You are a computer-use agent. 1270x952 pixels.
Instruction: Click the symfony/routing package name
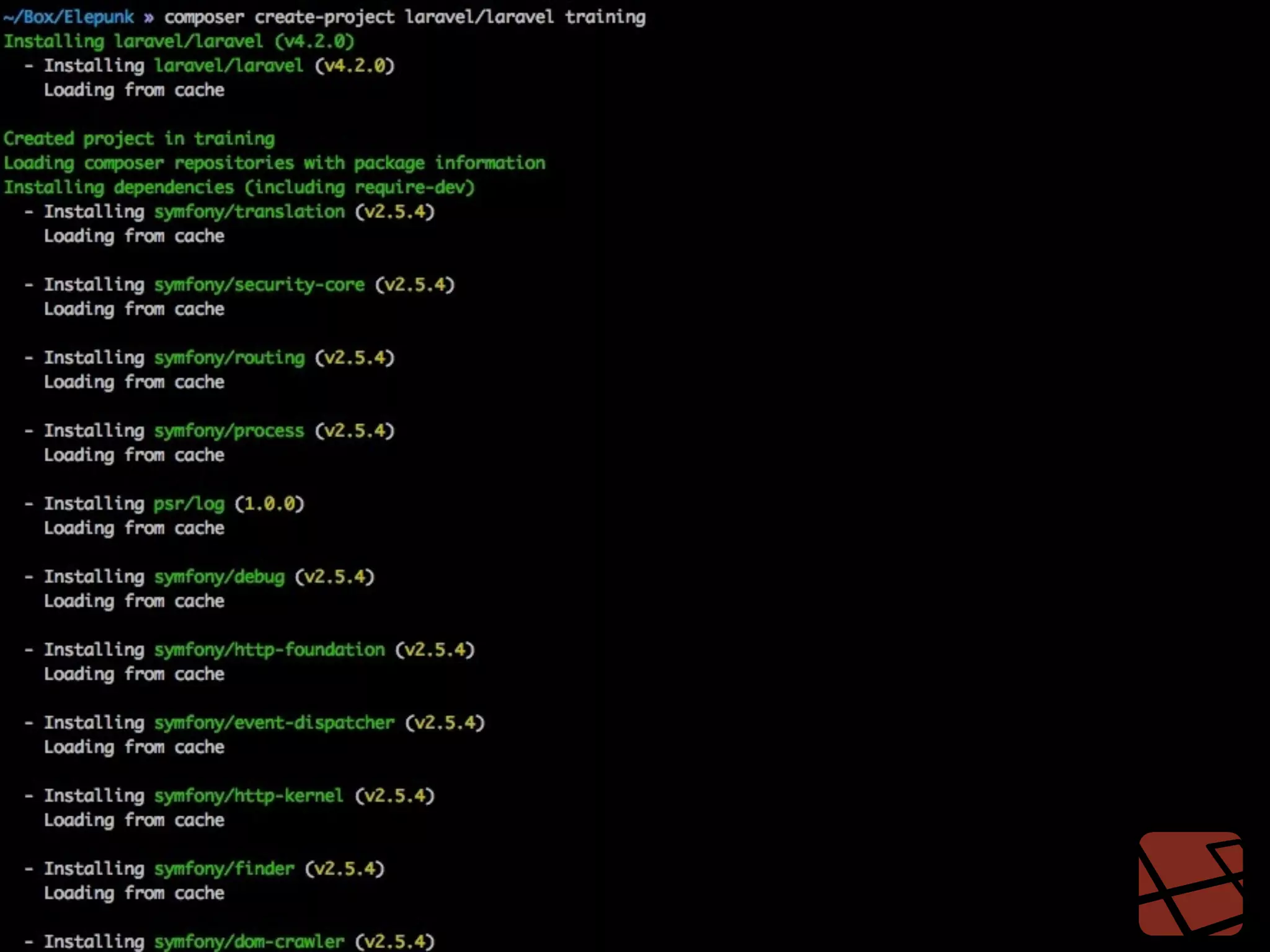click(229, 358)
